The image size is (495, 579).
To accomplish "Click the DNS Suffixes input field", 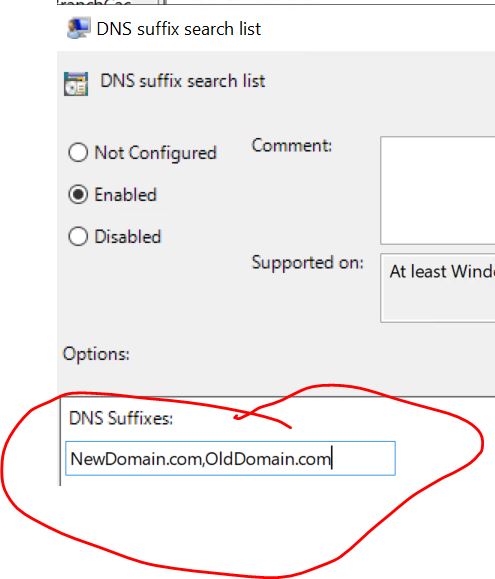I will [x=230, y=458].
